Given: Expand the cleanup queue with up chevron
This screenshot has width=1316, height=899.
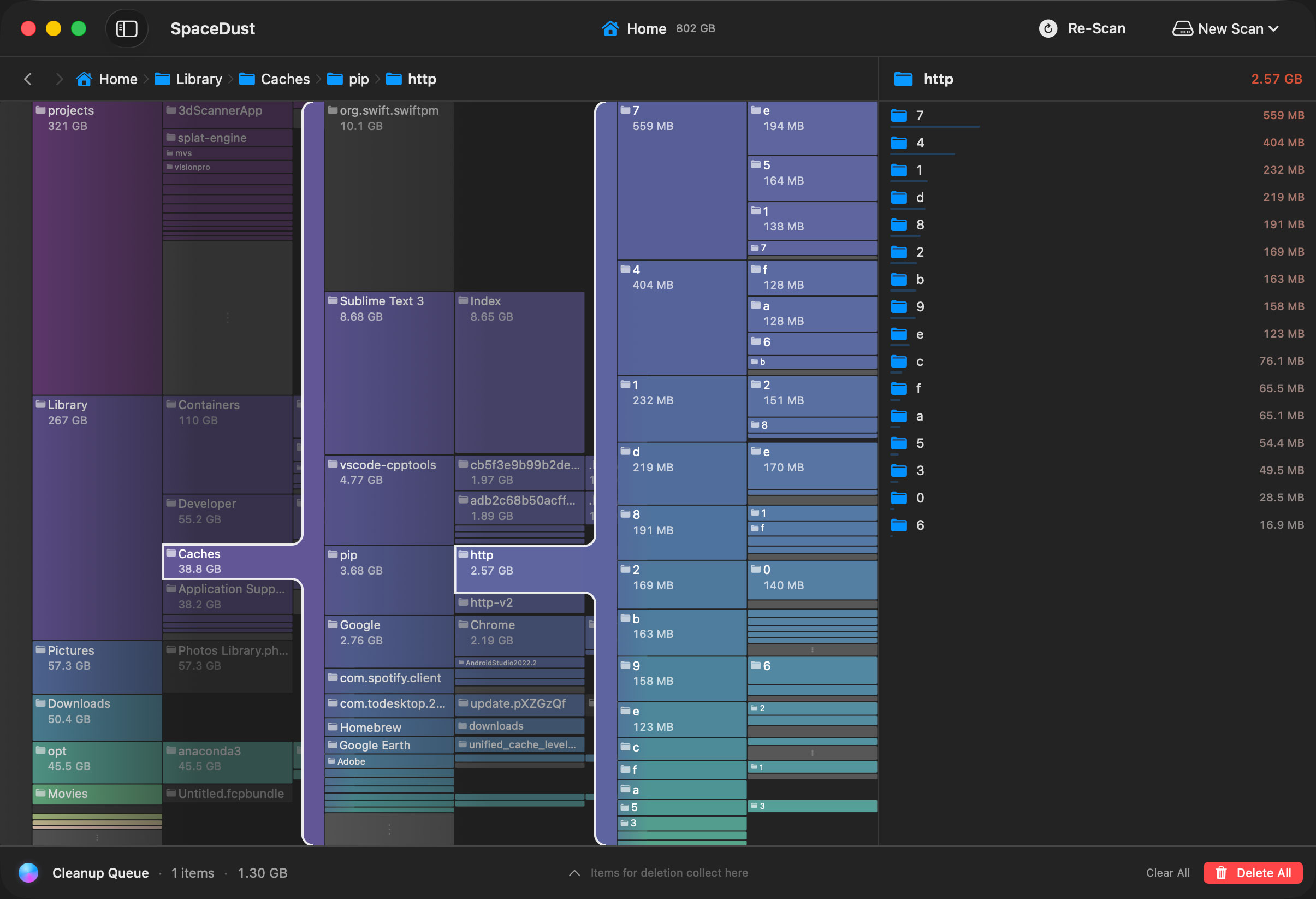Looking at the screenshot, I should pos(574,872).
